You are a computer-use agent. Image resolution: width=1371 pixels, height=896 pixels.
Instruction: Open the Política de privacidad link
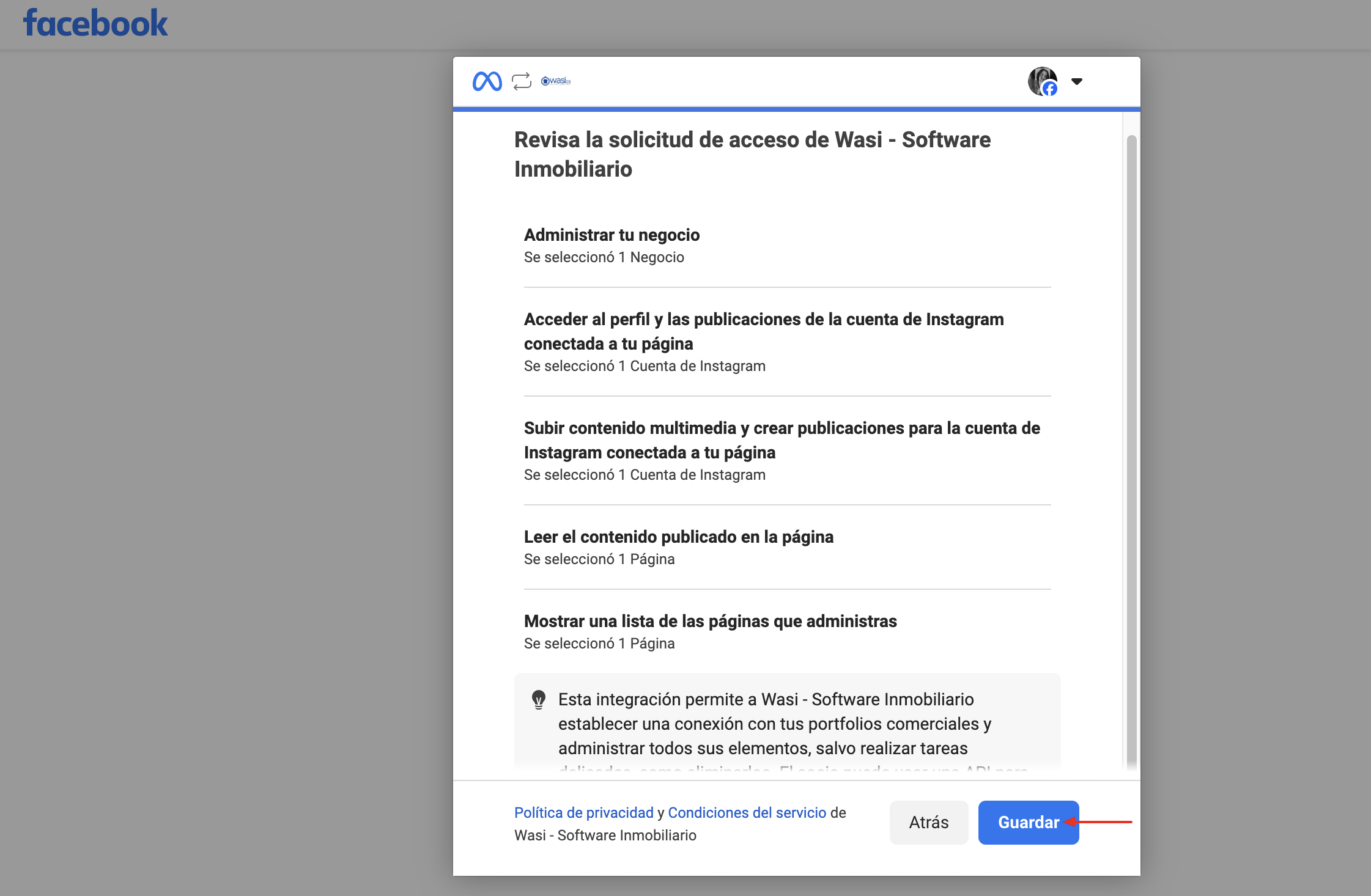pyautogui.click(x=583, y=813)
